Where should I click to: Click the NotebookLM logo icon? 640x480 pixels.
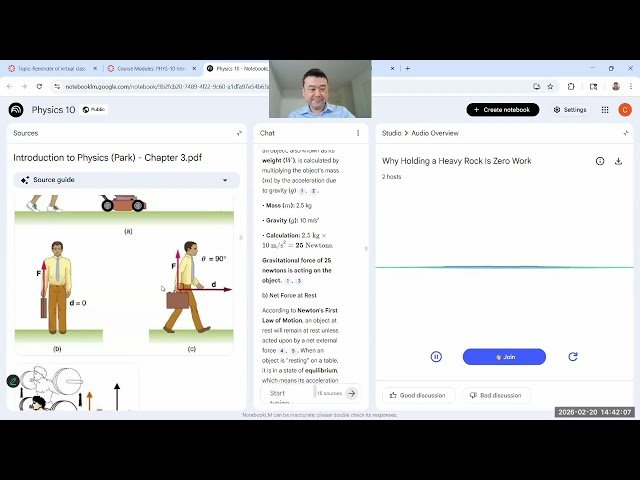[x=16, y=110]
